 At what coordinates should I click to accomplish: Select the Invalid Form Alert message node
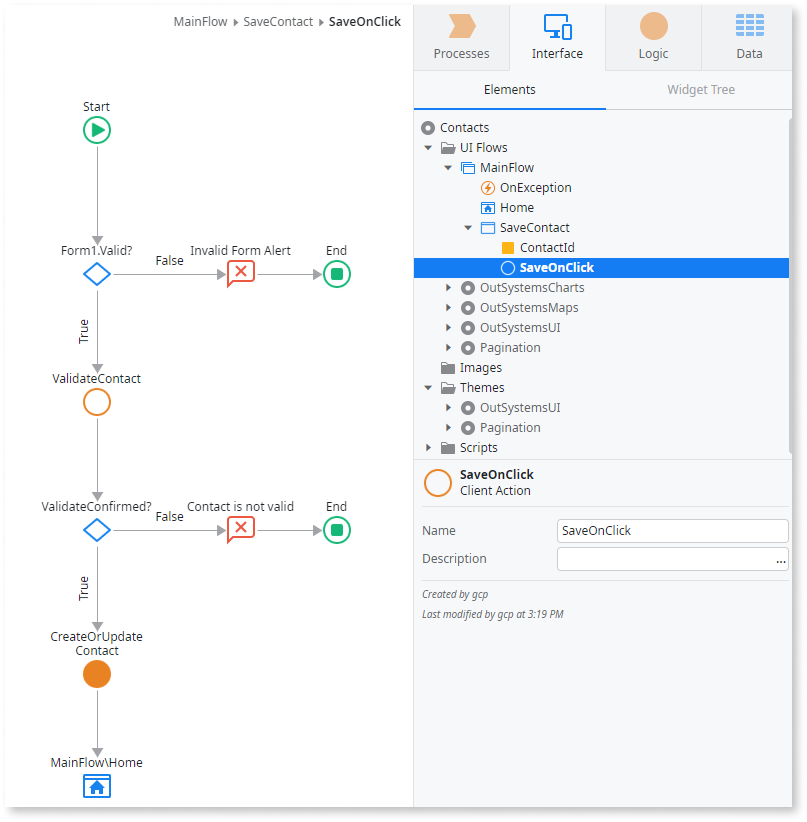click(240, 271)
